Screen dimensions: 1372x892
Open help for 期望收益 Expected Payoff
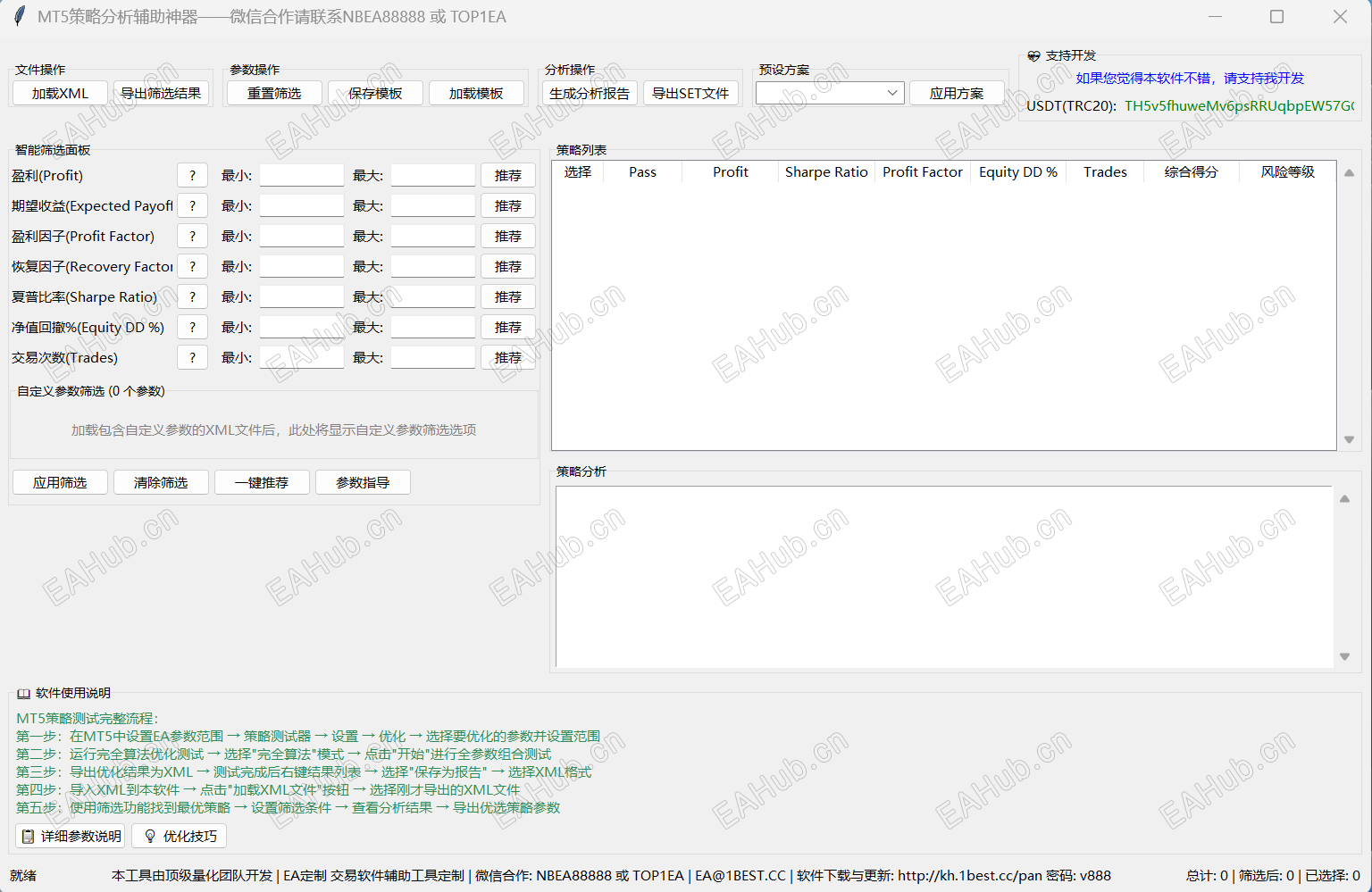[x=192, y=206]
